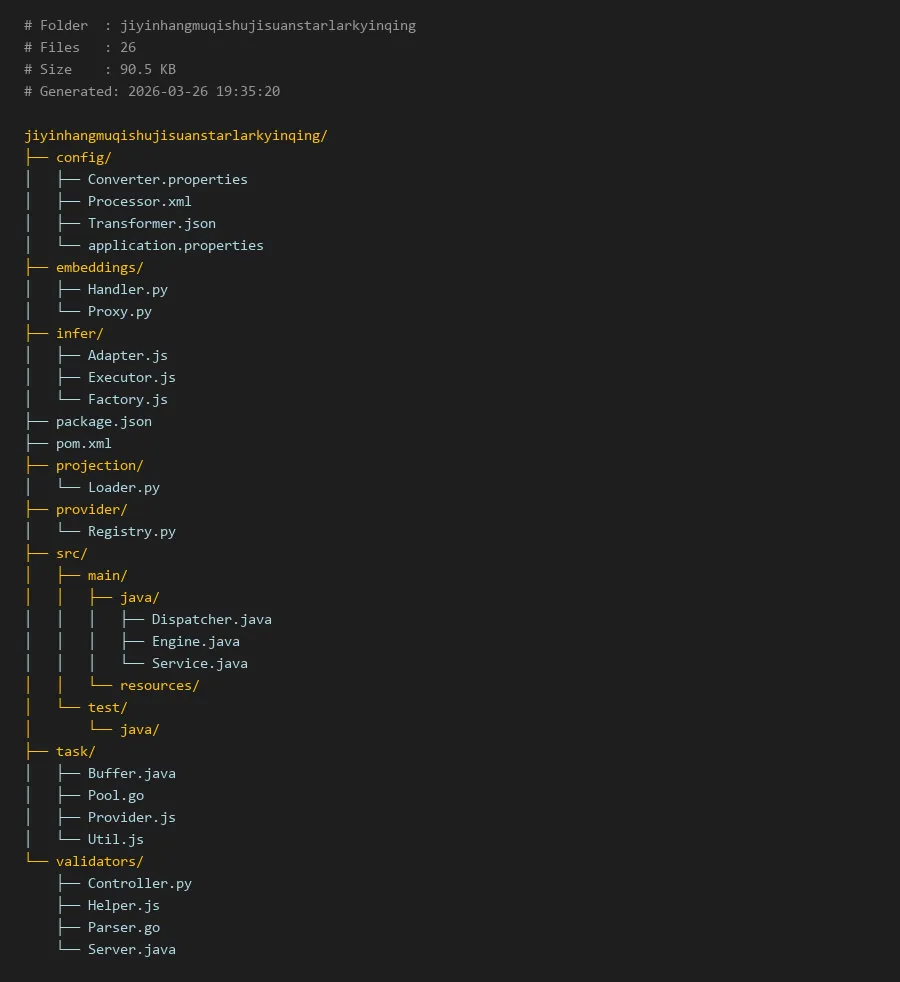Image resolution: width=900 pixels, height=982 pixels.
Task: Open Dispatcher.java file
Action: tap(211, 619)
